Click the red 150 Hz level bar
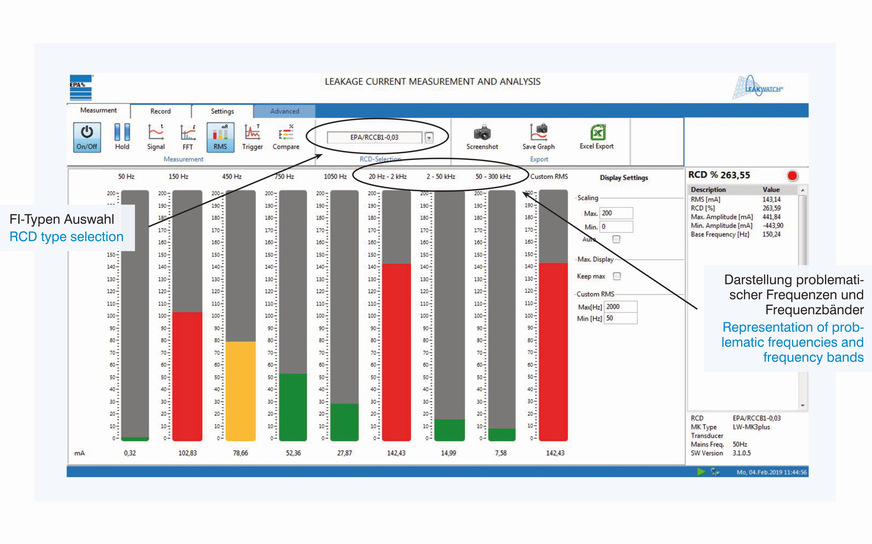Screen dimensions: 872x544 pyautogui.click(x=186, y=375)
